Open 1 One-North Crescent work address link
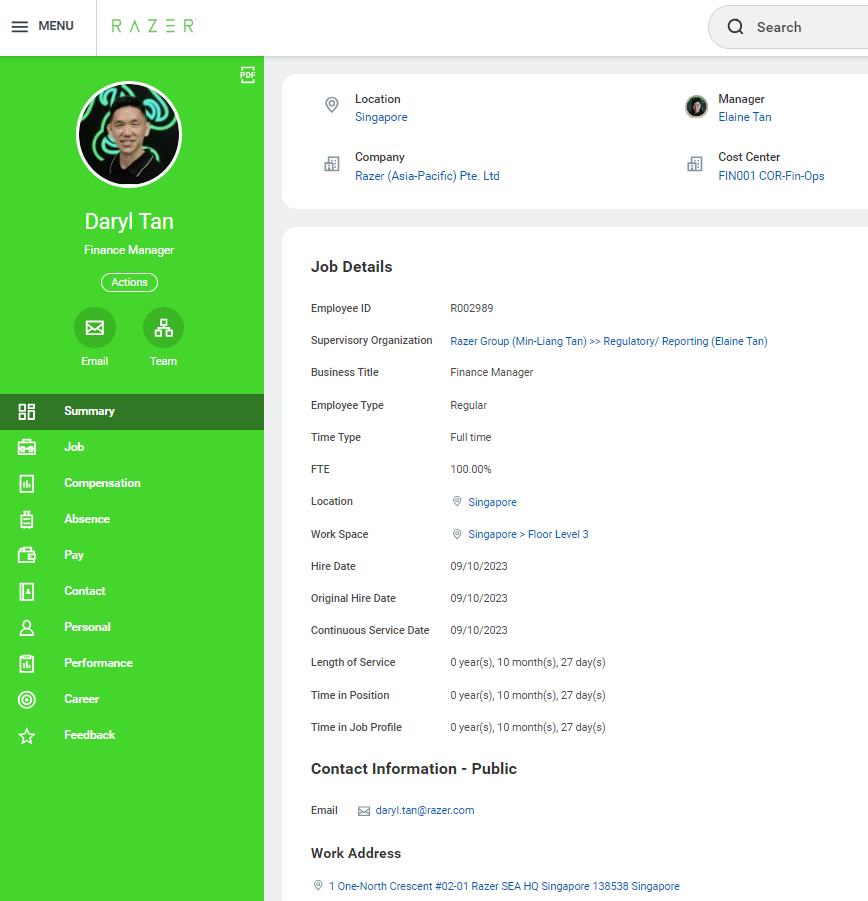 (x=504, y=886)
